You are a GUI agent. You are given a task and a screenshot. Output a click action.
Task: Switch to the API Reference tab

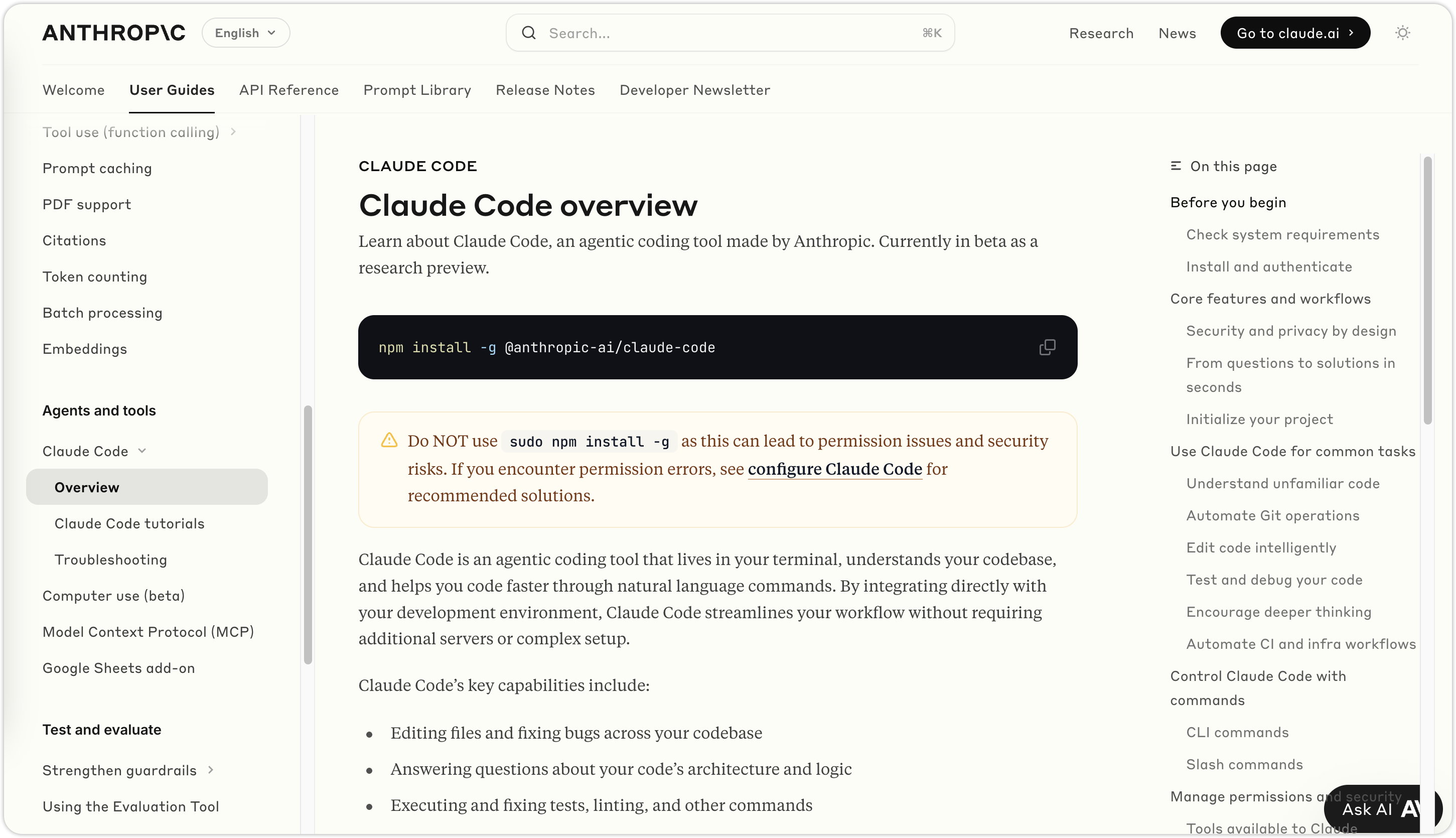289,90
